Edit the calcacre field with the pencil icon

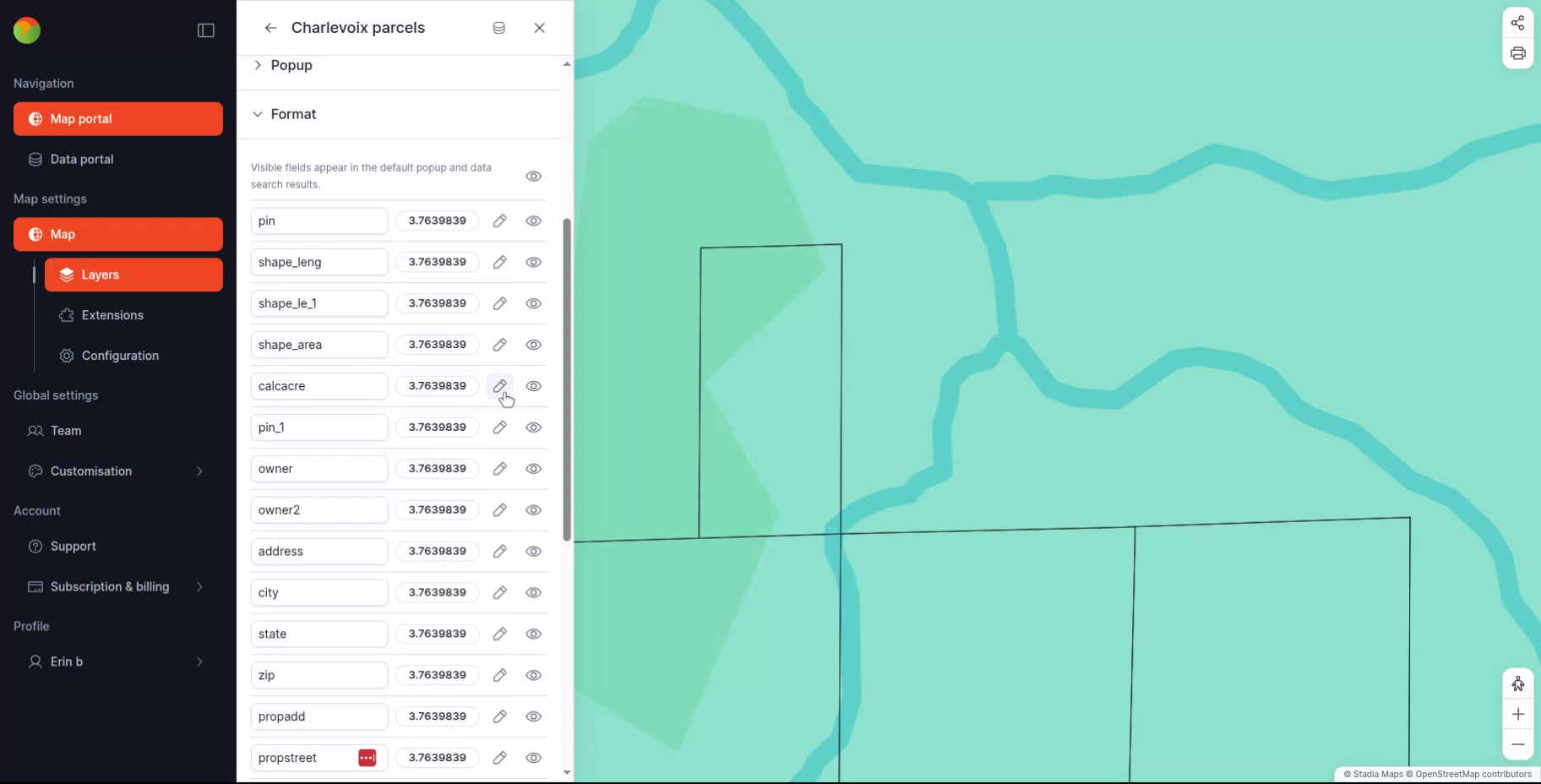click(499, 386)
